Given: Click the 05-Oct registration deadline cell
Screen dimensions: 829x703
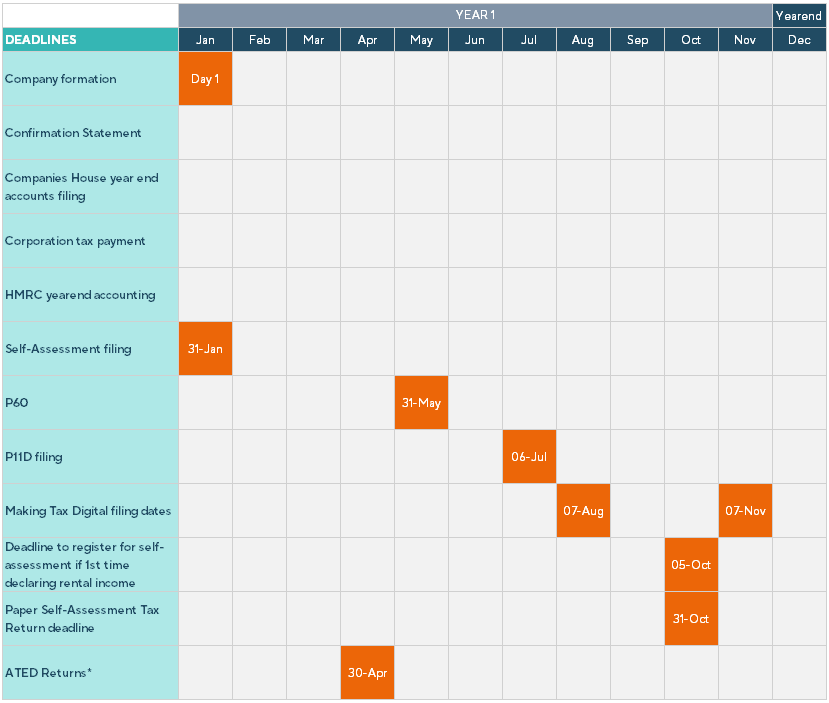Looking at the screenshot, I should tap(691, 565).
